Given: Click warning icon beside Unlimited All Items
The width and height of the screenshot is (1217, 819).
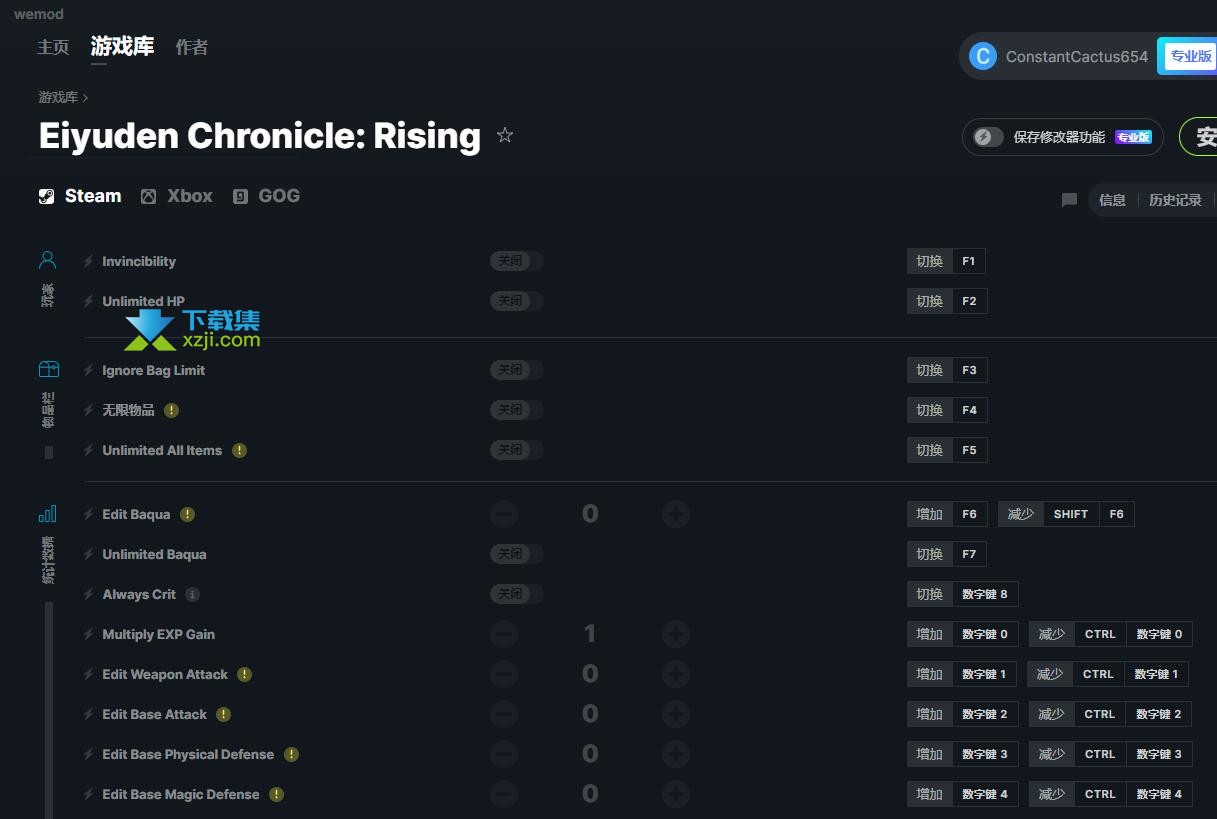Looking at the screenshot, I should coord(239,450).
